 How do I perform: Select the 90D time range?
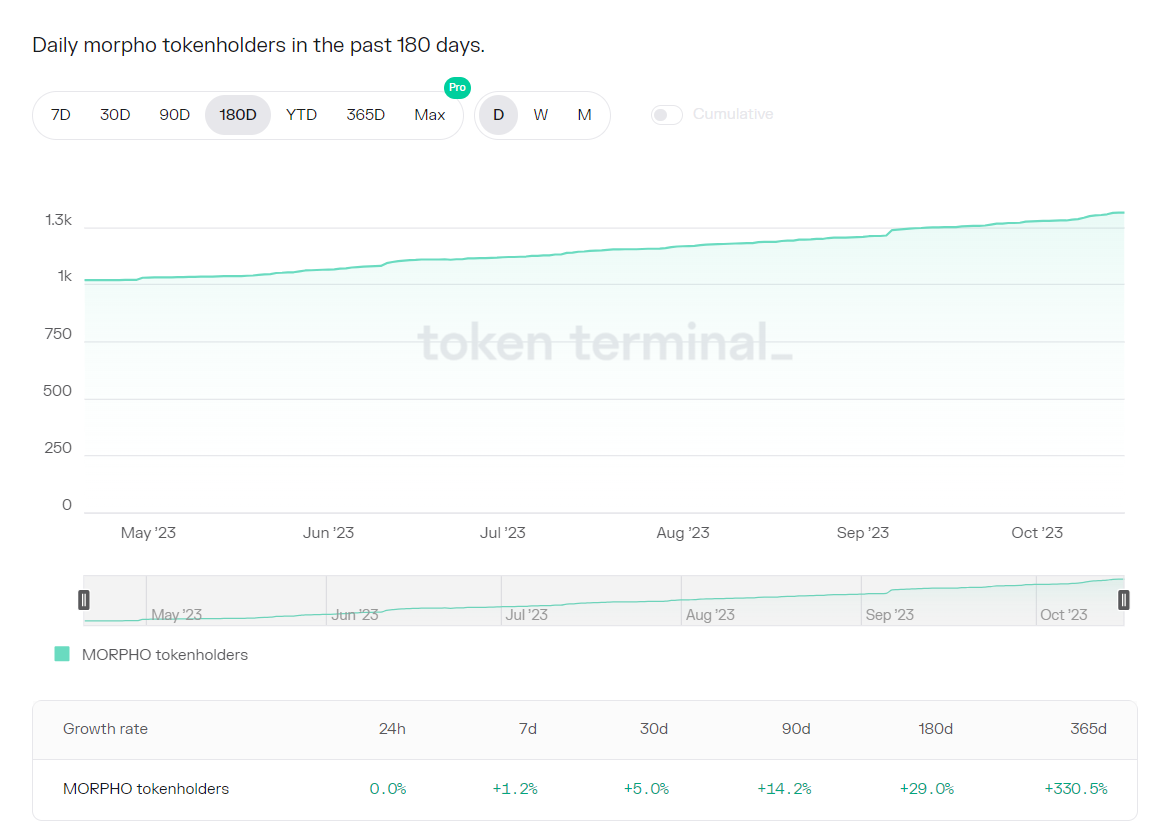(x=174, y=115)
